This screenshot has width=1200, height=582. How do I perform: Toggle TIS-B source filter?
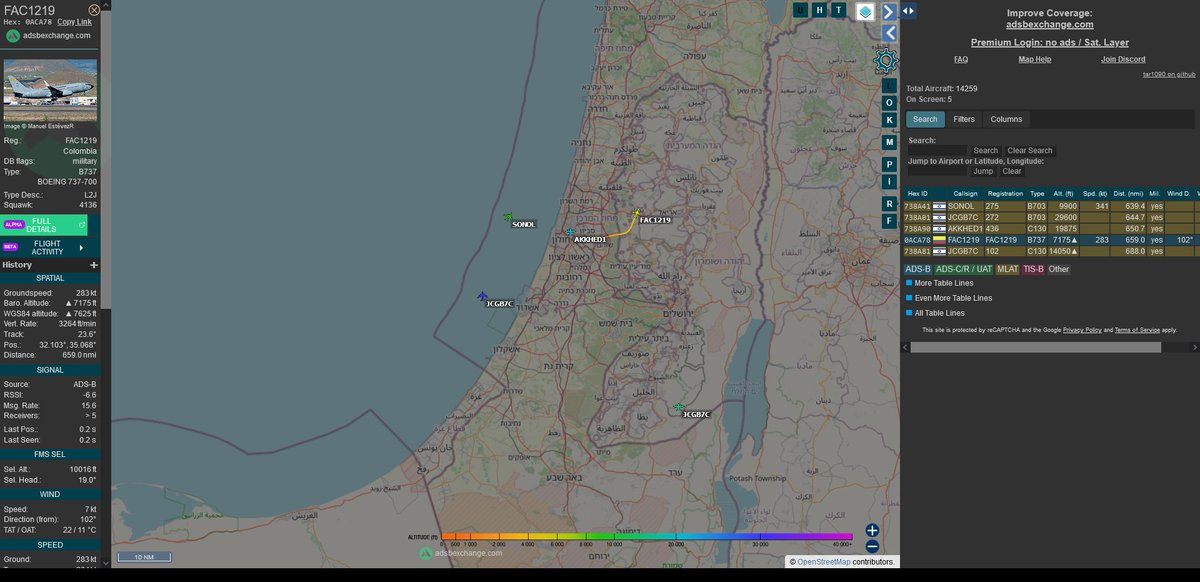(1033, 269)
